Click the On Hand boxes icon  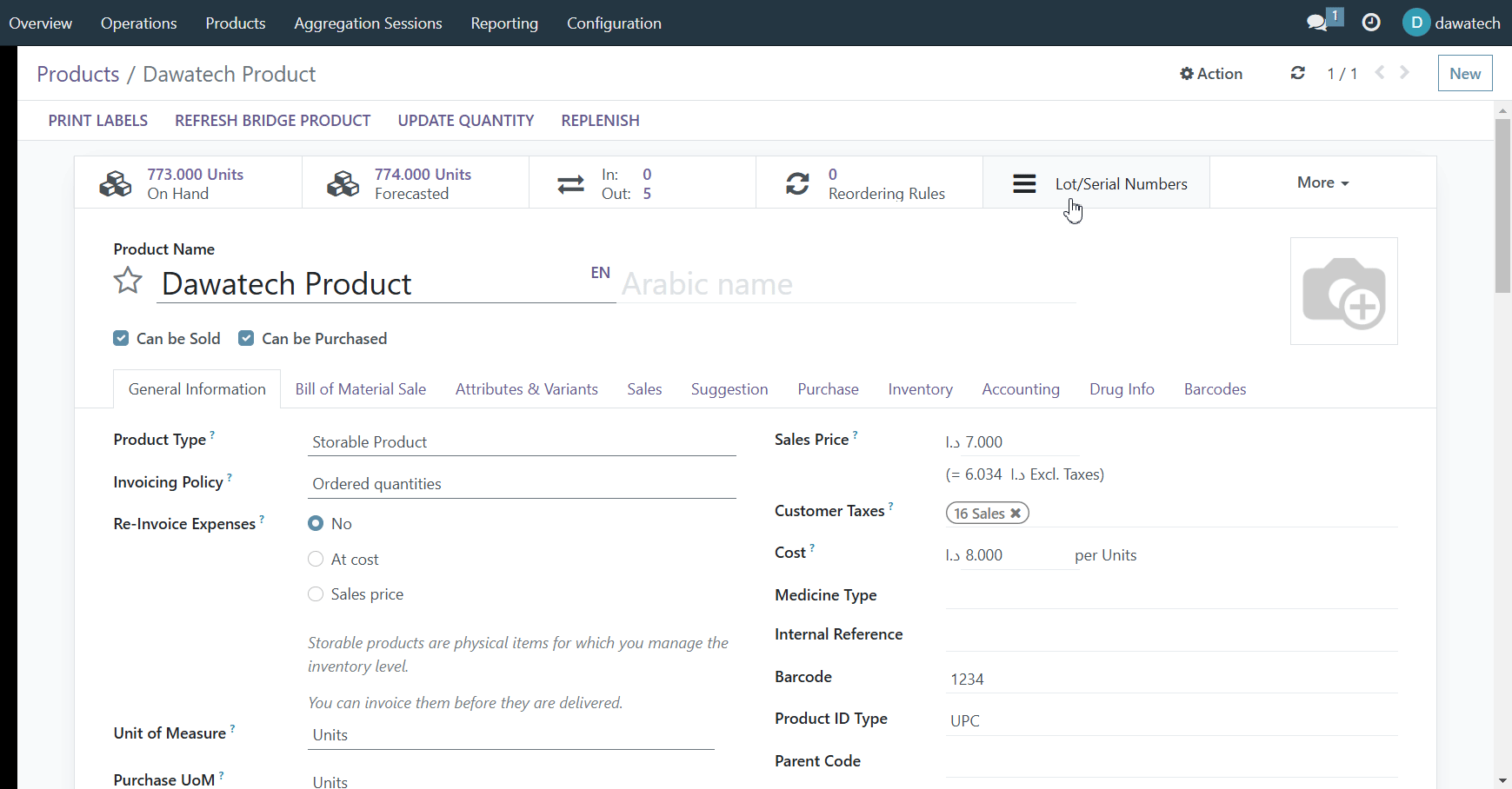point(116,183)
